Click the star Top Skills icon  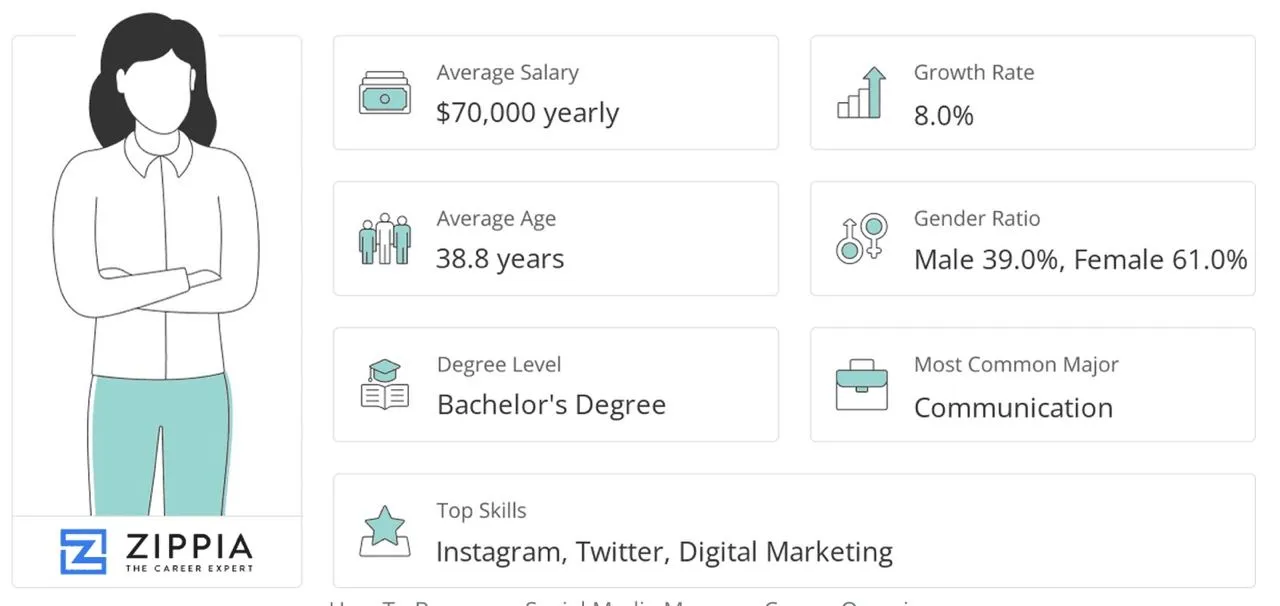385,530
